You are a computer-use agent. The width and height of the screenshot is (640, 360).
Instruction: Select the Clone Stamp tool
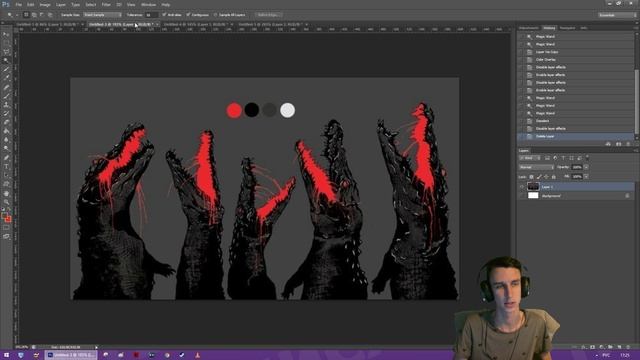click(6, 105)
